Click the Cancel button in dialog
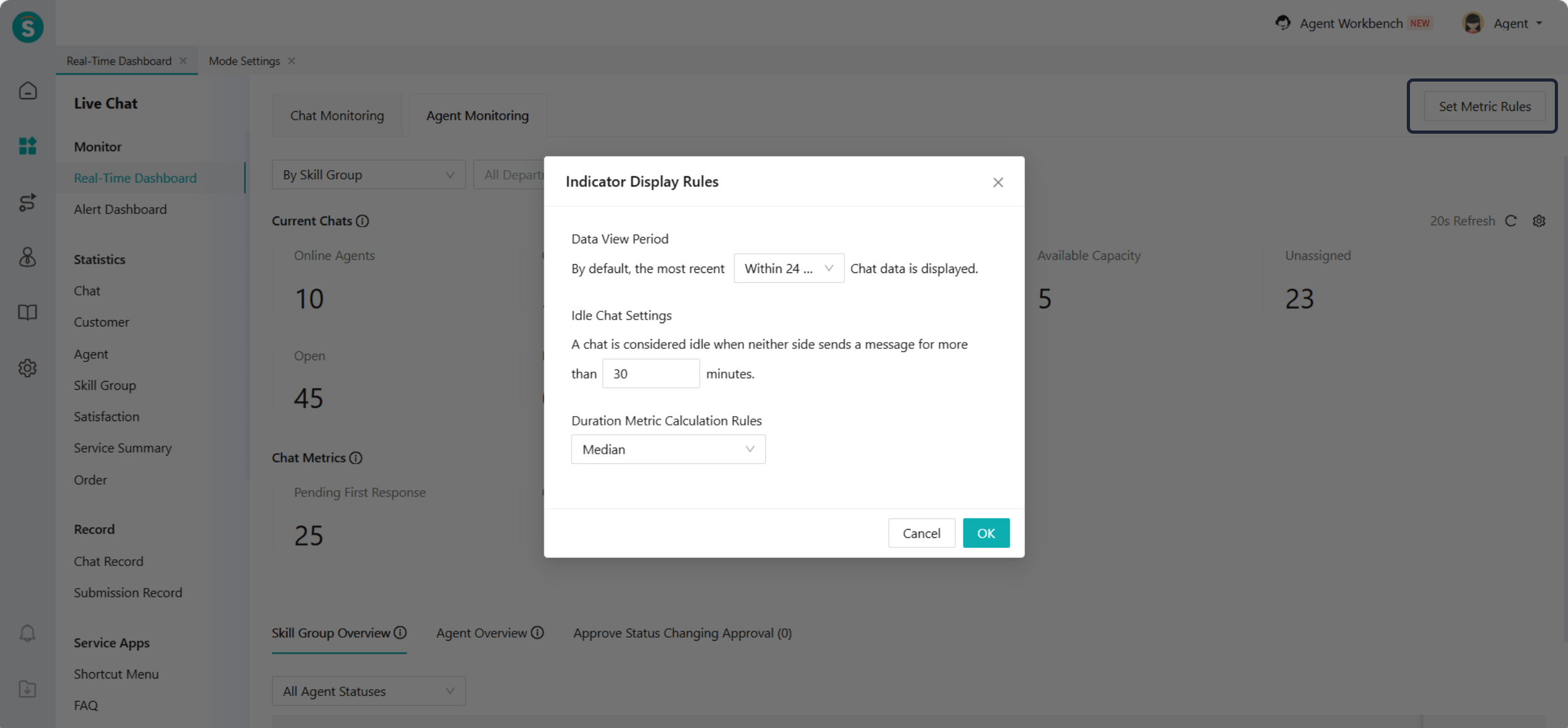Viewport: 1568px width, 728px height. (921, 533)
